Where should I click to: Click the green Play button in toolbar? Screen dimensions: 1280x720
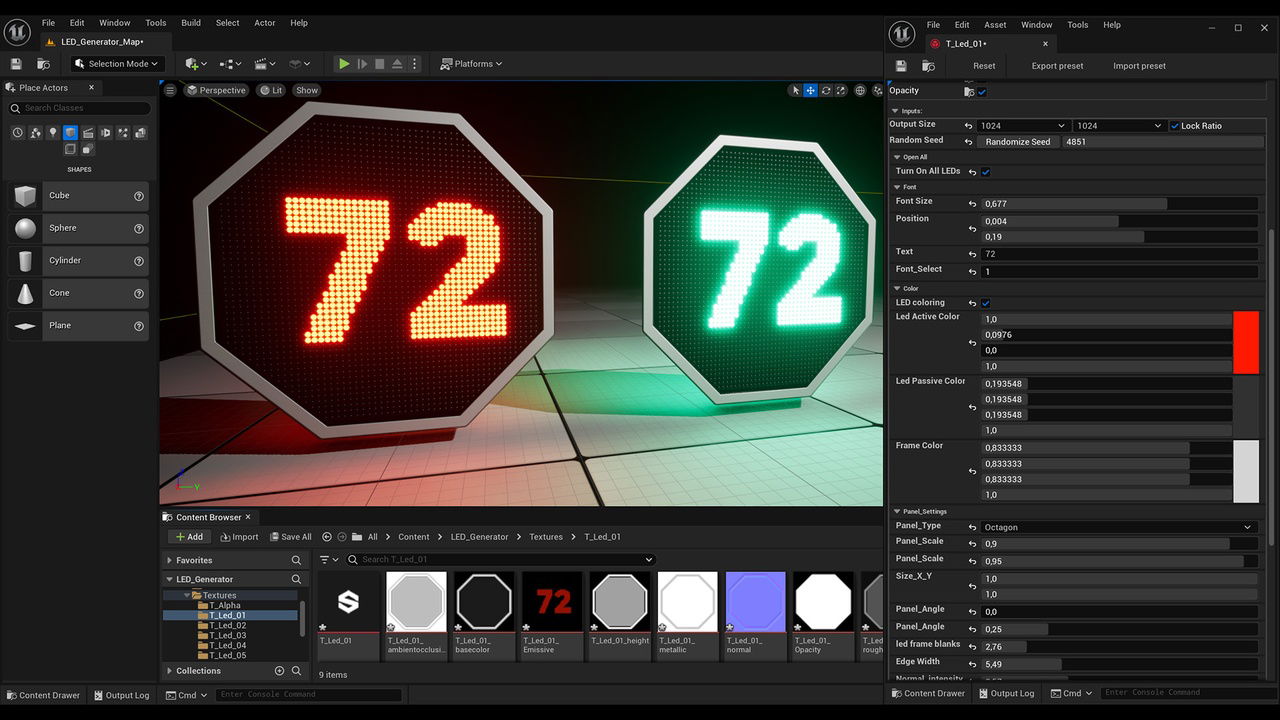pos(344,64)
